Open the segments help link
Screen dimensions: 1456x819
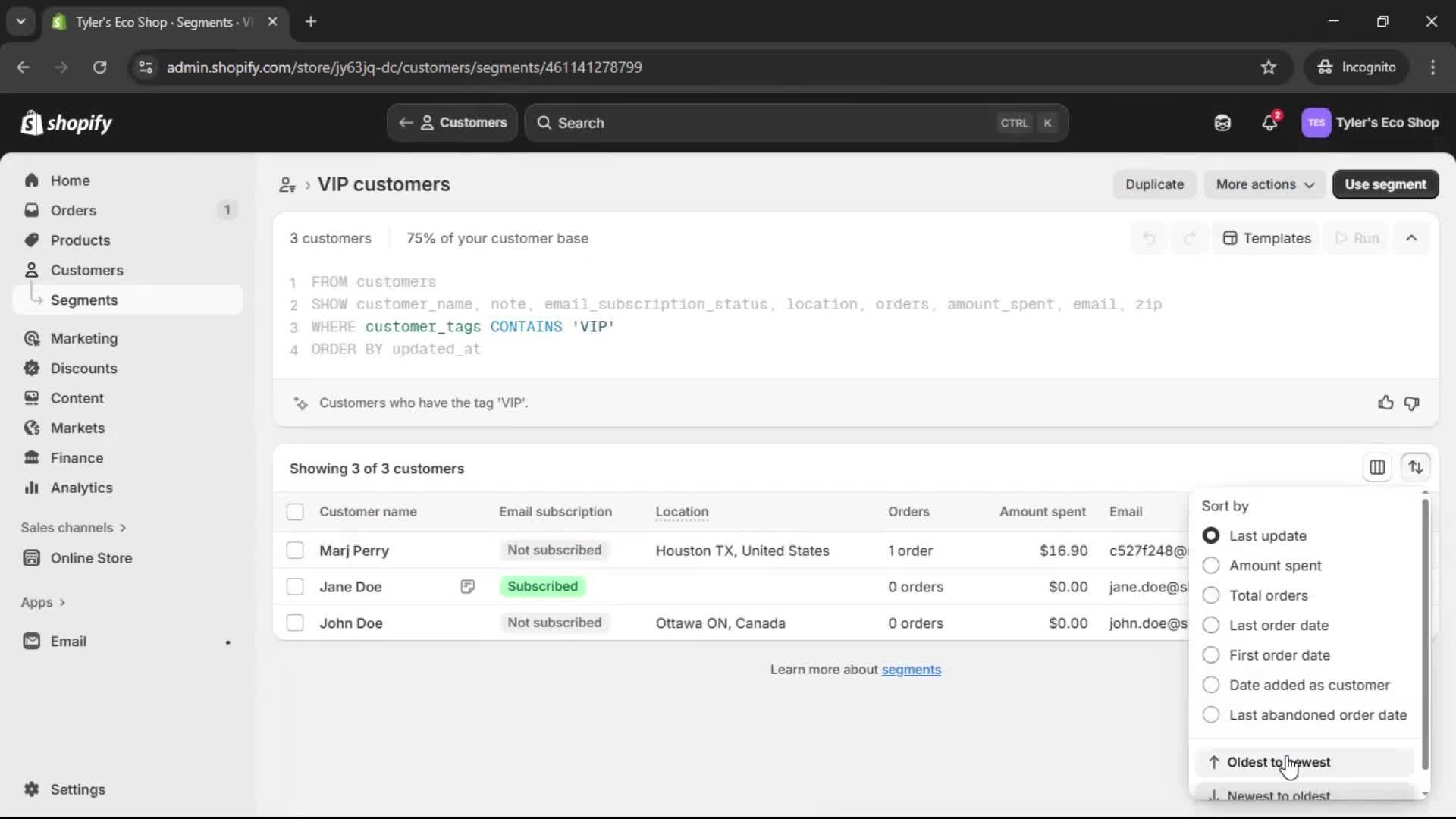pos(911,670)
